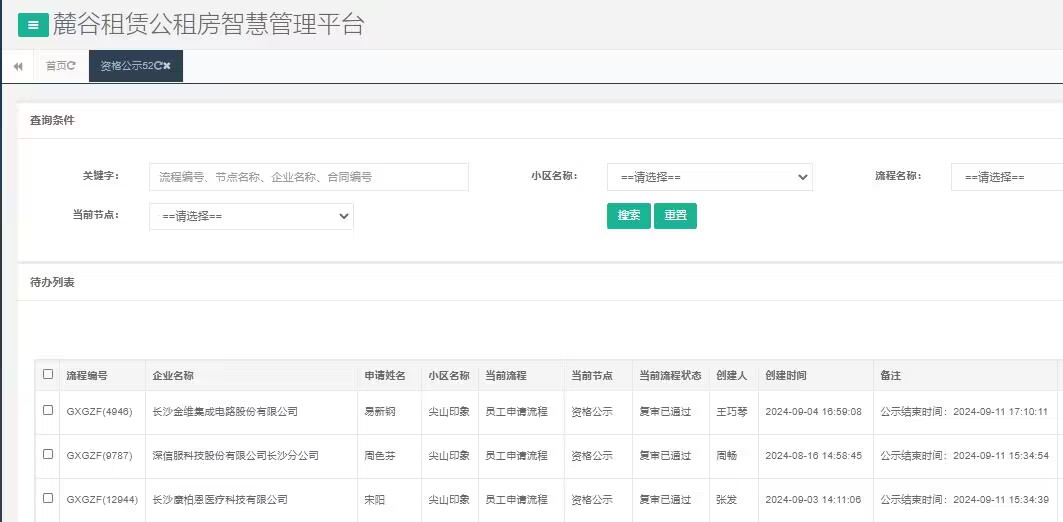This screenshot has width=1063, height=522.
Task: Focus the 关键字 keyword input field
Action: [308, 177]
